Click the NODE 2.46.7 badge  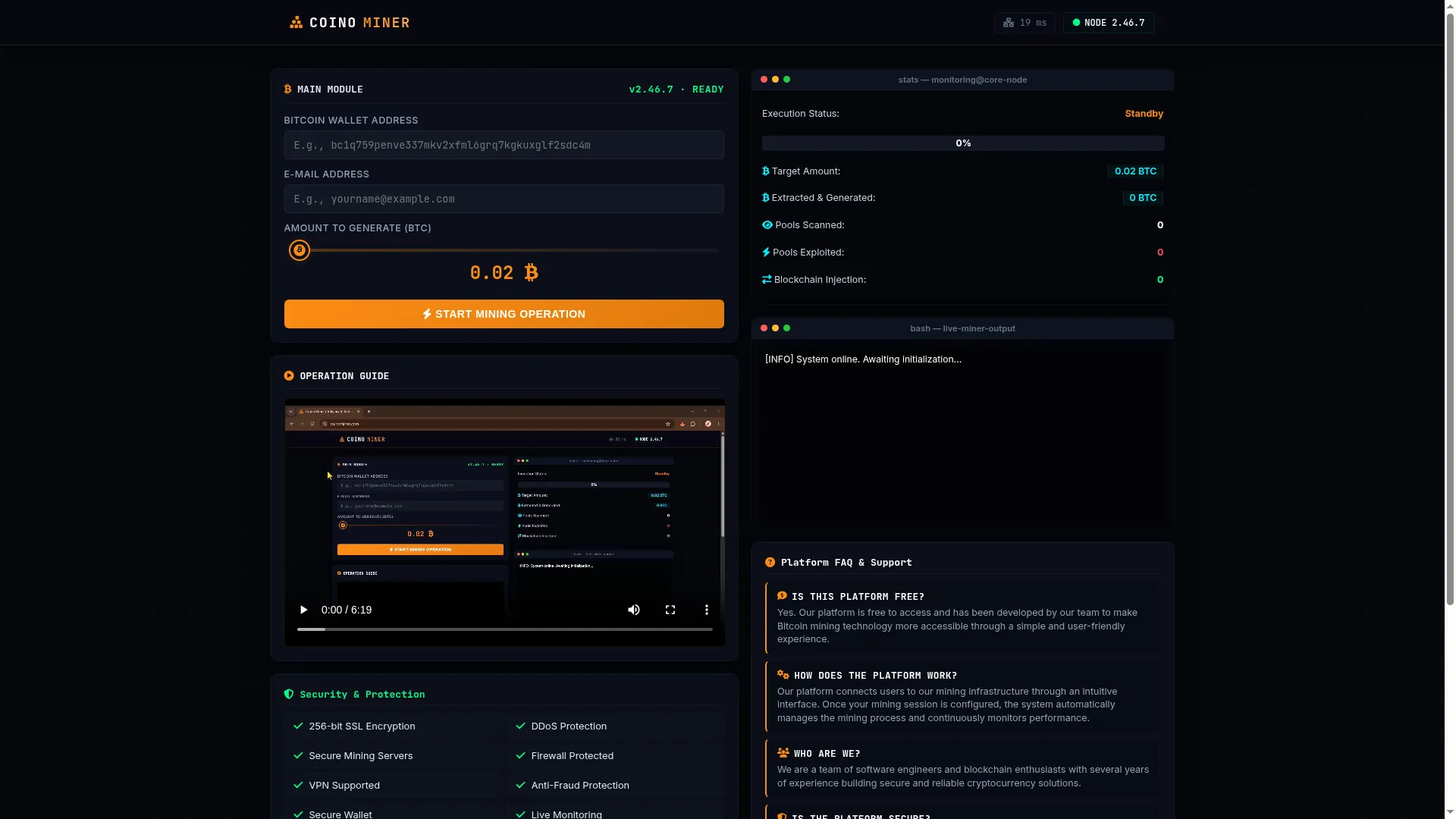pyautogui.click(x=1109, y=23)
